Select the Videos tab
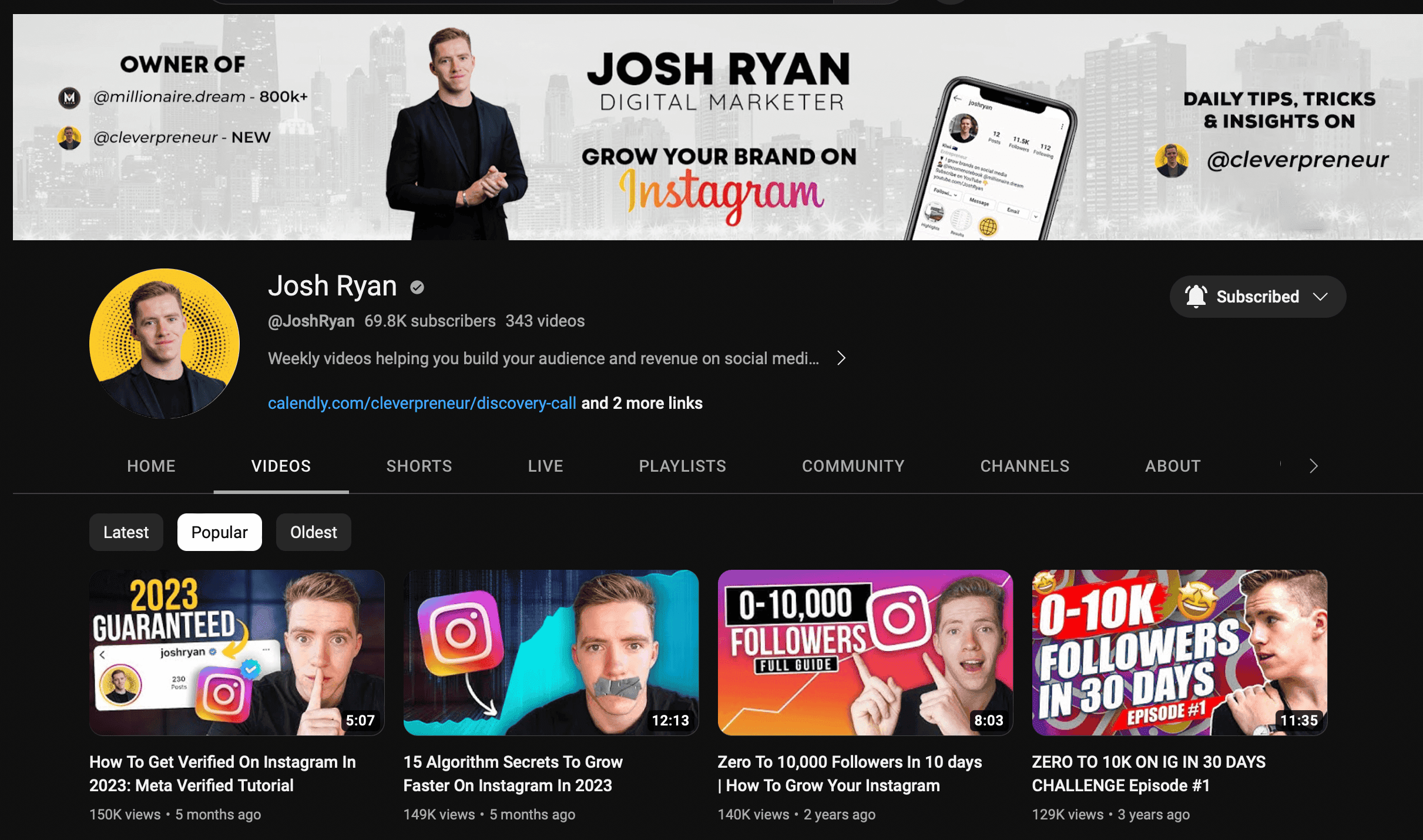 pyautogui.click(x=281, y=466)
